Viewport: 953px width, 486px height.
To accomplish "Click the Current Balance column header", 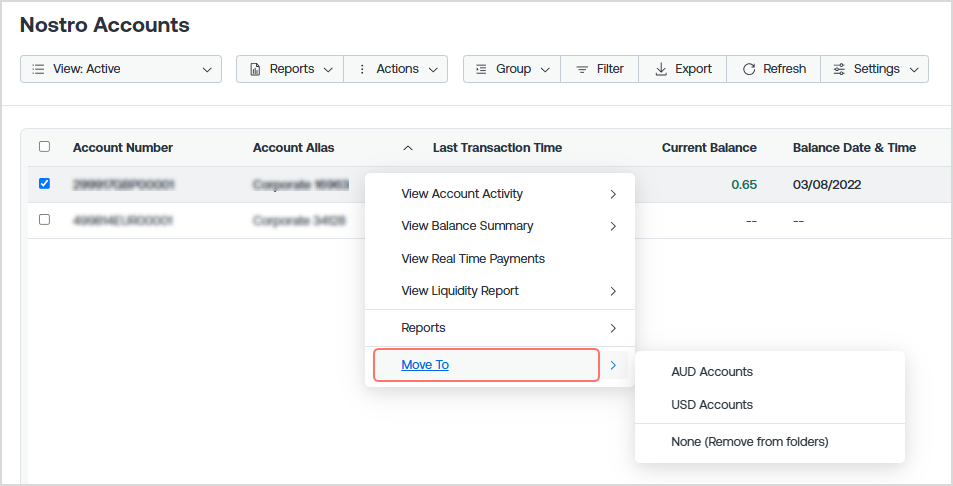I will (709, 148).
